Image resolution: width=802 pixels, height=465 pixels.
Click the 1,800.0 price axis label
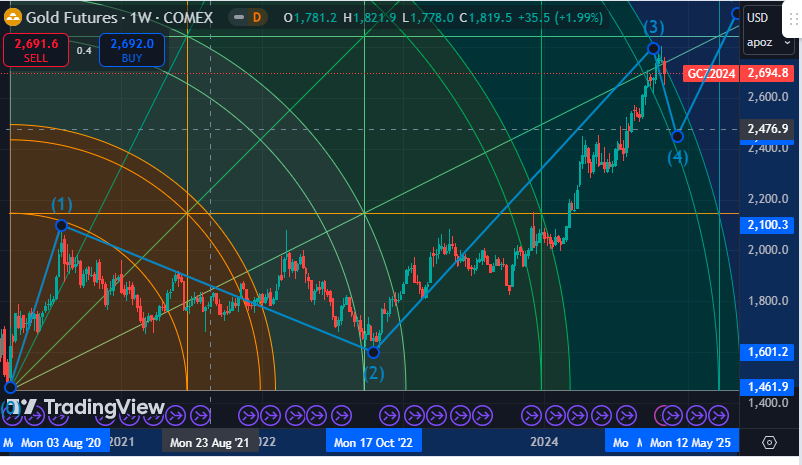768,301
